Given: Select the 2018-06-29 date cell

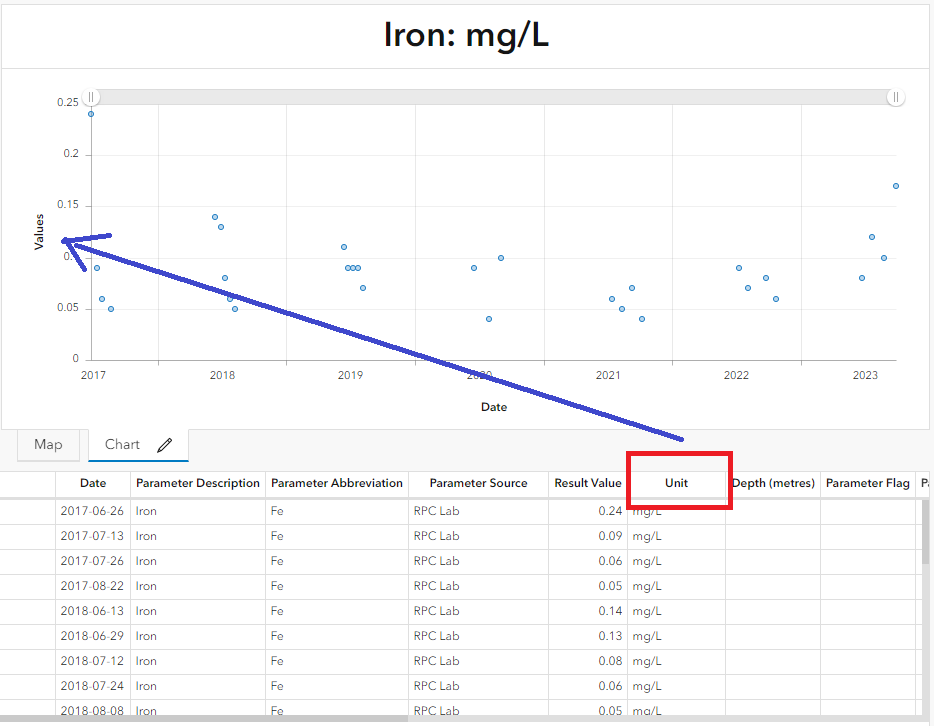Looking at the screenshot, I should point(92,636).
